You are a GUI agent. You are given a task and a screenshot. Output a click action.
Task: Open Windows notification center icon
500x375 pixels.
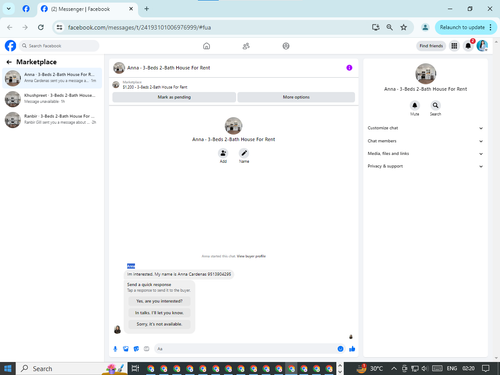click(486, 368)
